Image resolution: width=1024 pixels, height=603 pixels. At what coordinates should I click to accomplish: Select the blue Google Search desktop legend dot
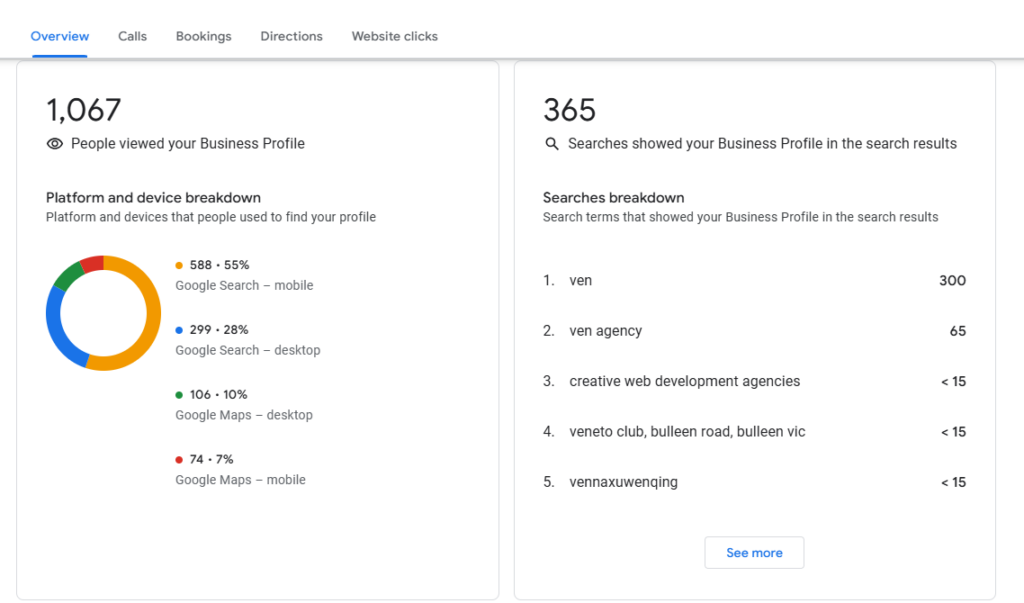180,329
